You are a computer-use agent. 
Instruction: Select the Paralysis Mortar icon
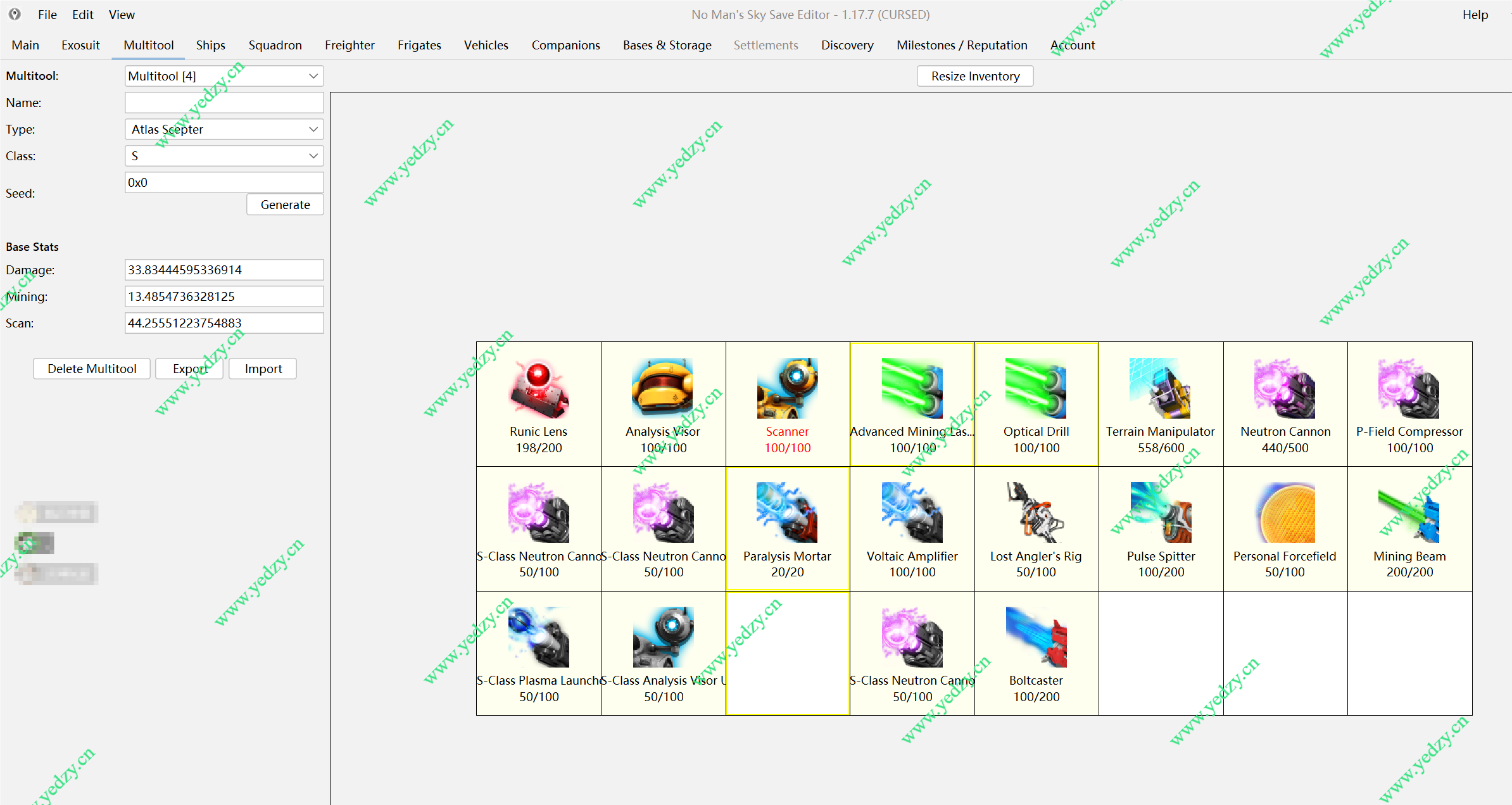787,512
